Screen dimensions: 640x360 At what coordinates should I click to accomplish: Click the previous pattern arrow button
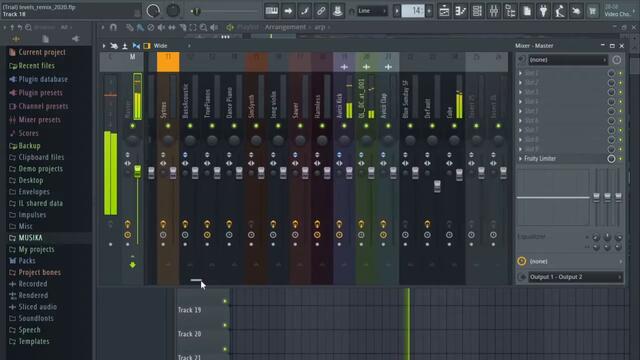(x=396, y=11)
